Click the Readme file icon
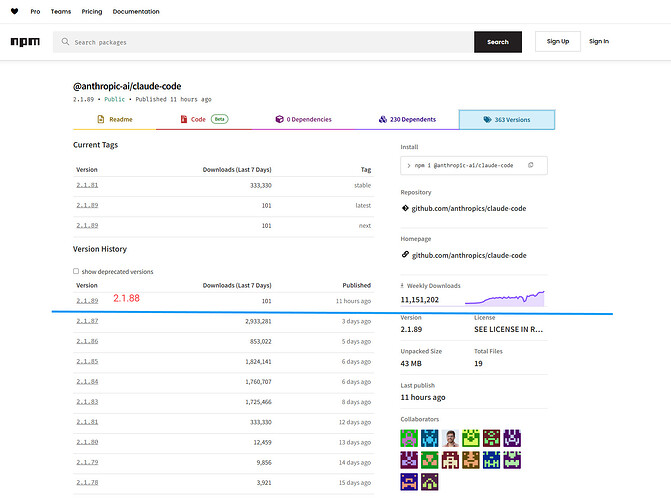 pyautogui.click(x=101, y=119)
